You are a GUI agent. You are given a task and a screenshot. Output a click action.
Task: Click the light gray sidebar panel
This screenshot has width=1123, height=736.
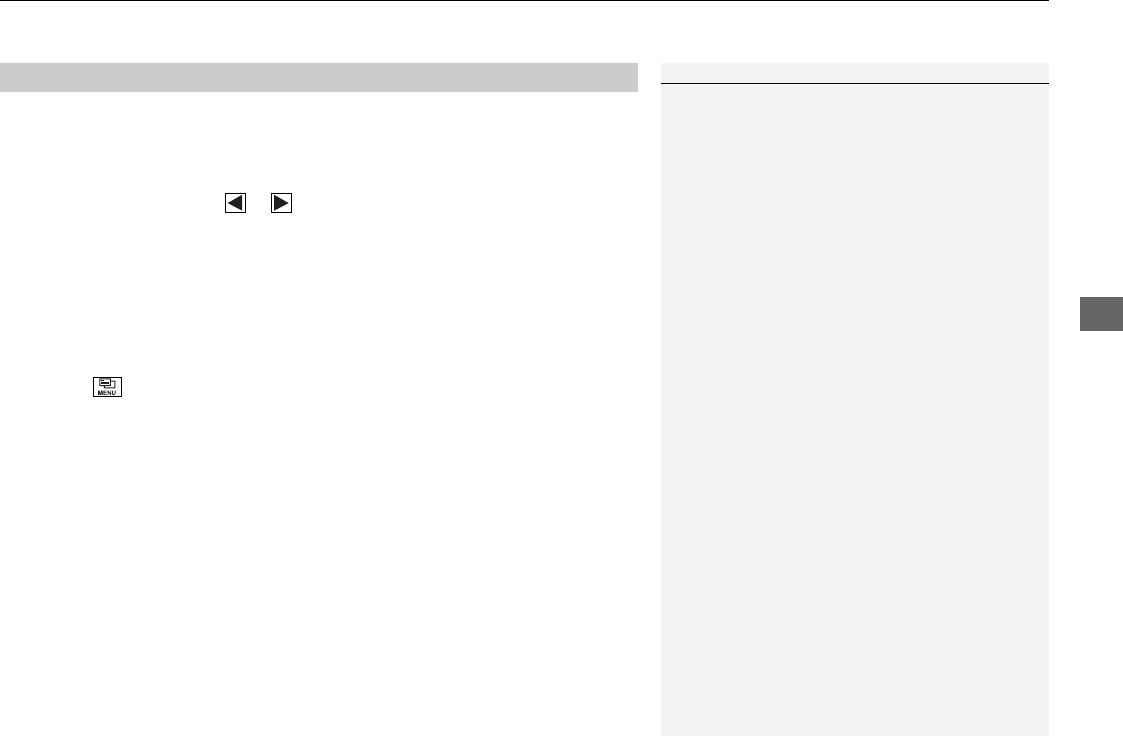[x=854, y=410]
